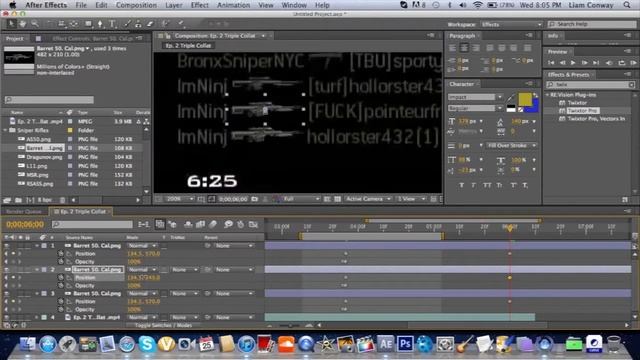Click Position stopwatch under layer 1

pos(60,253)
